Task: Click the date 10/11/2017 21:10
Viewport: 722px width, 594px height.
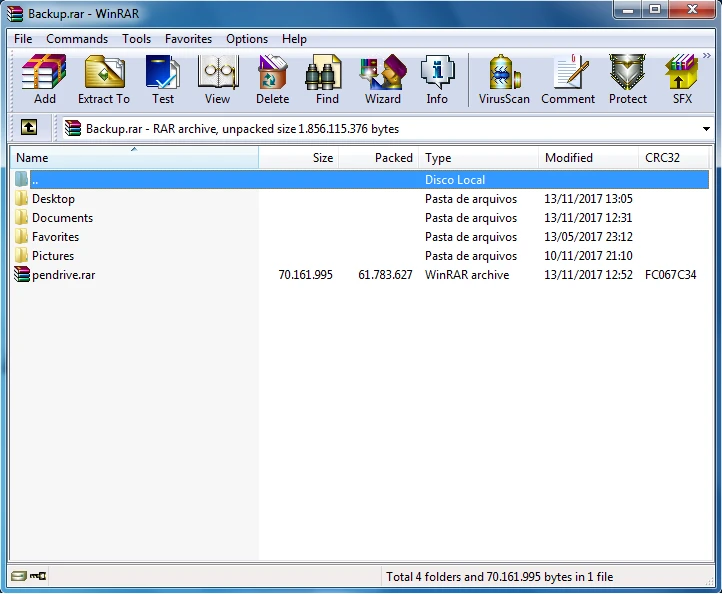Action: (588, 256)
